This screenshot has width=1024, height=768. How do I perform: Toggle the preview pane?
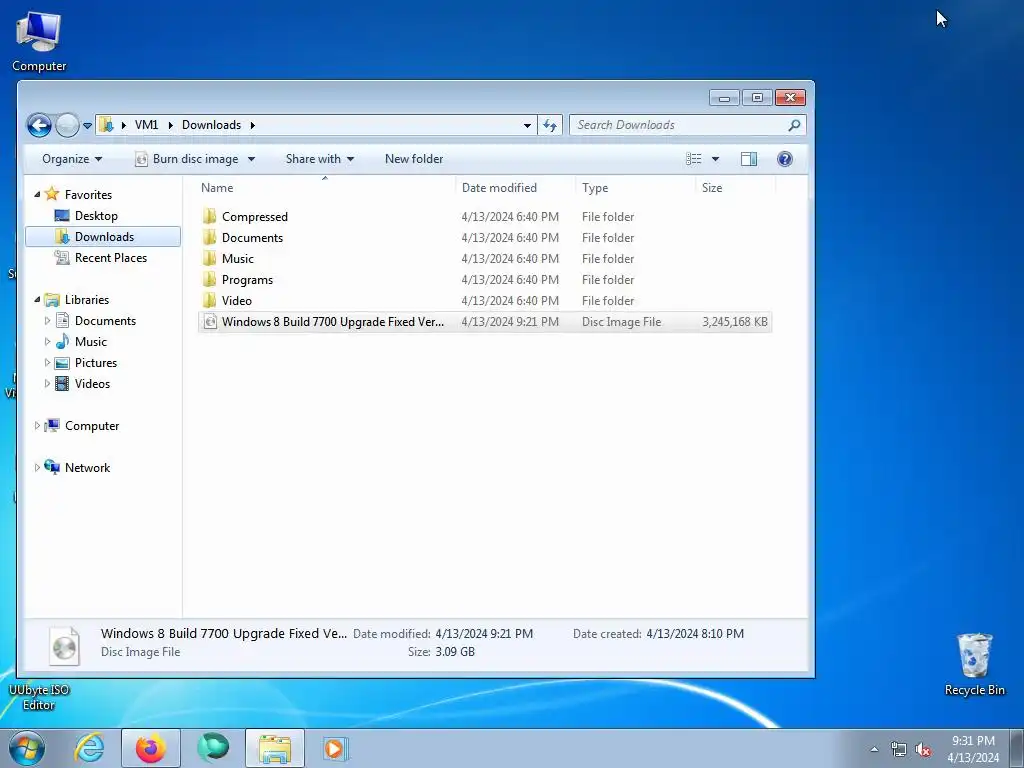749,159
